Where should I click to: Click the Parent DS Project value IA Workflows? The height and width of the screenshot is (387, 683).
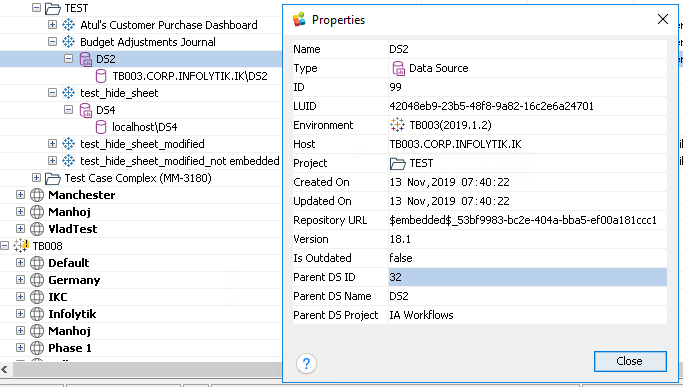(421, 315)
